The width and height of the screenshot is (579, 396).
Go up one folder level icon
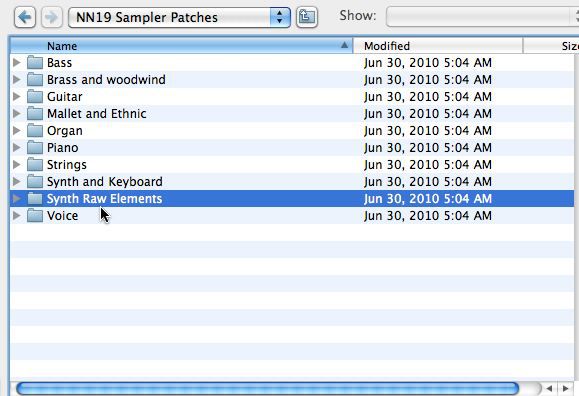tap(307, 17)
